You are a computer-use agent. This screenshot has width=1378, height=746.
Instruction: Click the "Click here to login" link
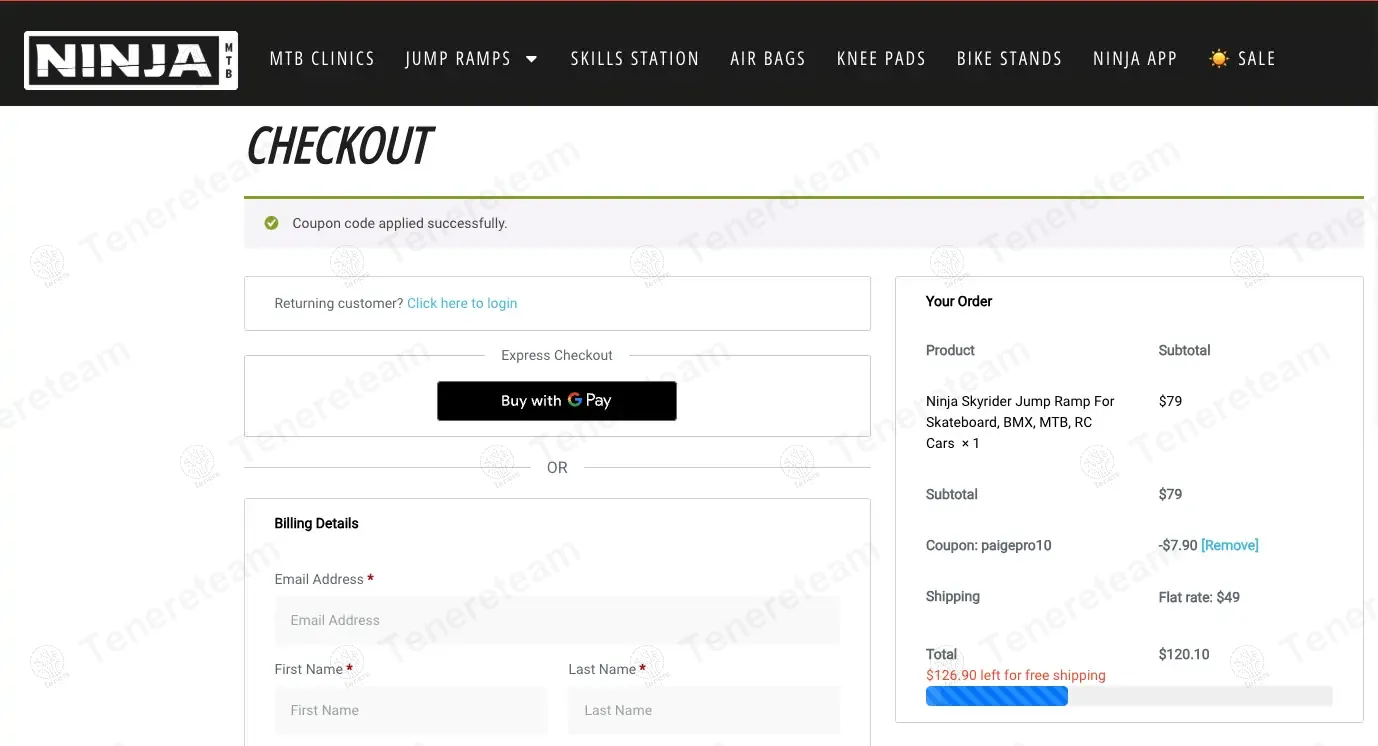coord(462,303)
